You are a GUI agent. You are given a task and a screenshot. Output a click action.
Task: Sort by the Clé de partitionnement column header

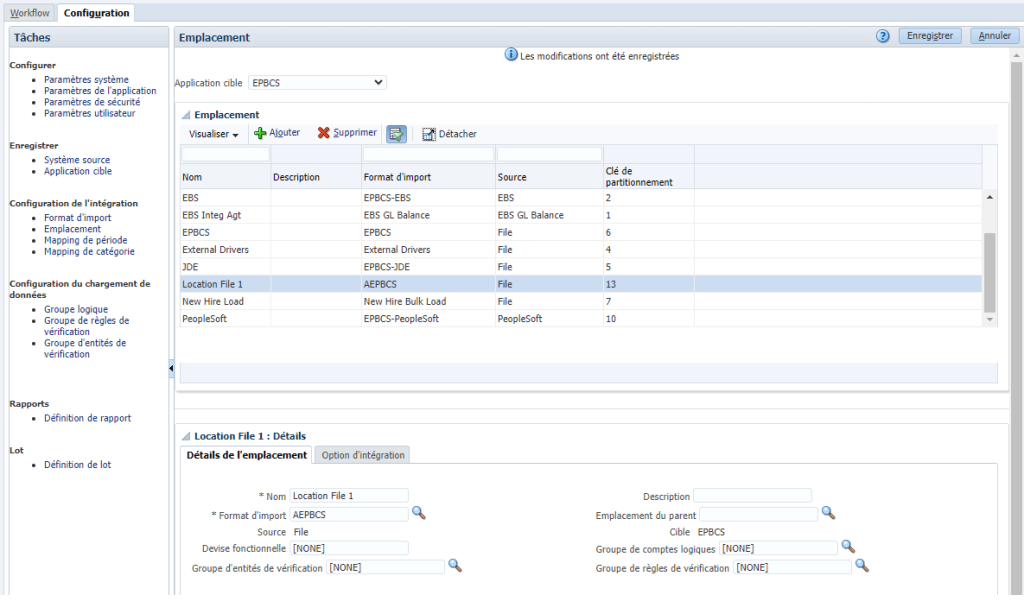pyautogui.click(x=648, y=176)
